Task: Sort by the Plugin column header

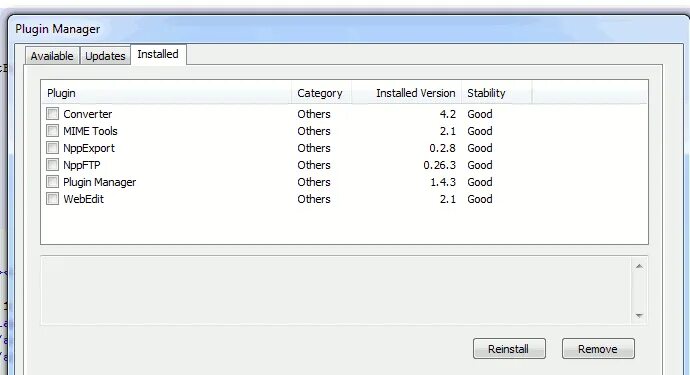Action: (x=166, y=93)
